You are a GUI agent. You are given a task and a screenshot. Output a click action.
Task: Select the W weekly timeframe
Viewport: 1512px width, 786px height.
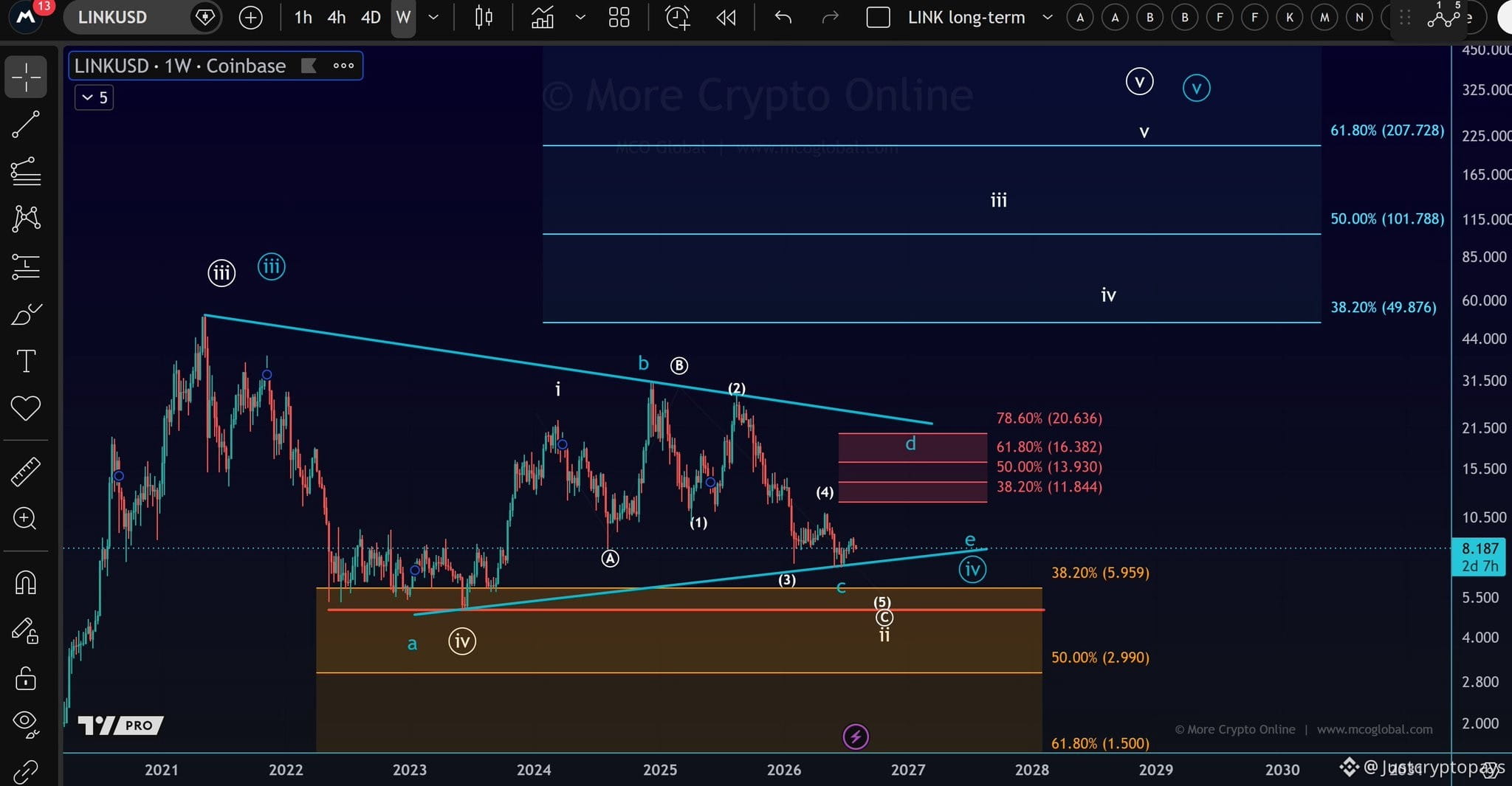(403, 18)
